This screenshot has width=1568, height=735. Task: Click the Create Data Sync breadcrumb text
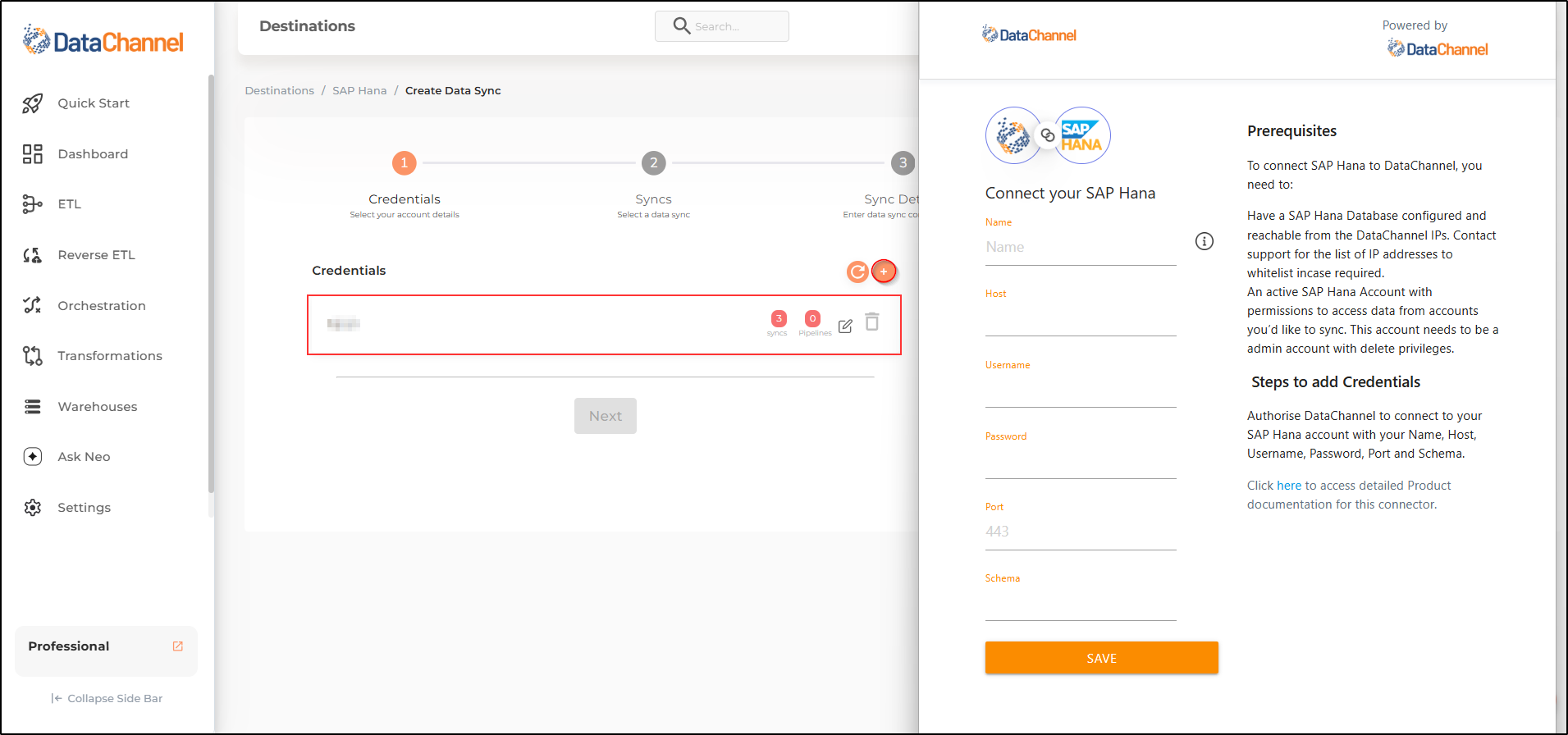tap(453, 91)
